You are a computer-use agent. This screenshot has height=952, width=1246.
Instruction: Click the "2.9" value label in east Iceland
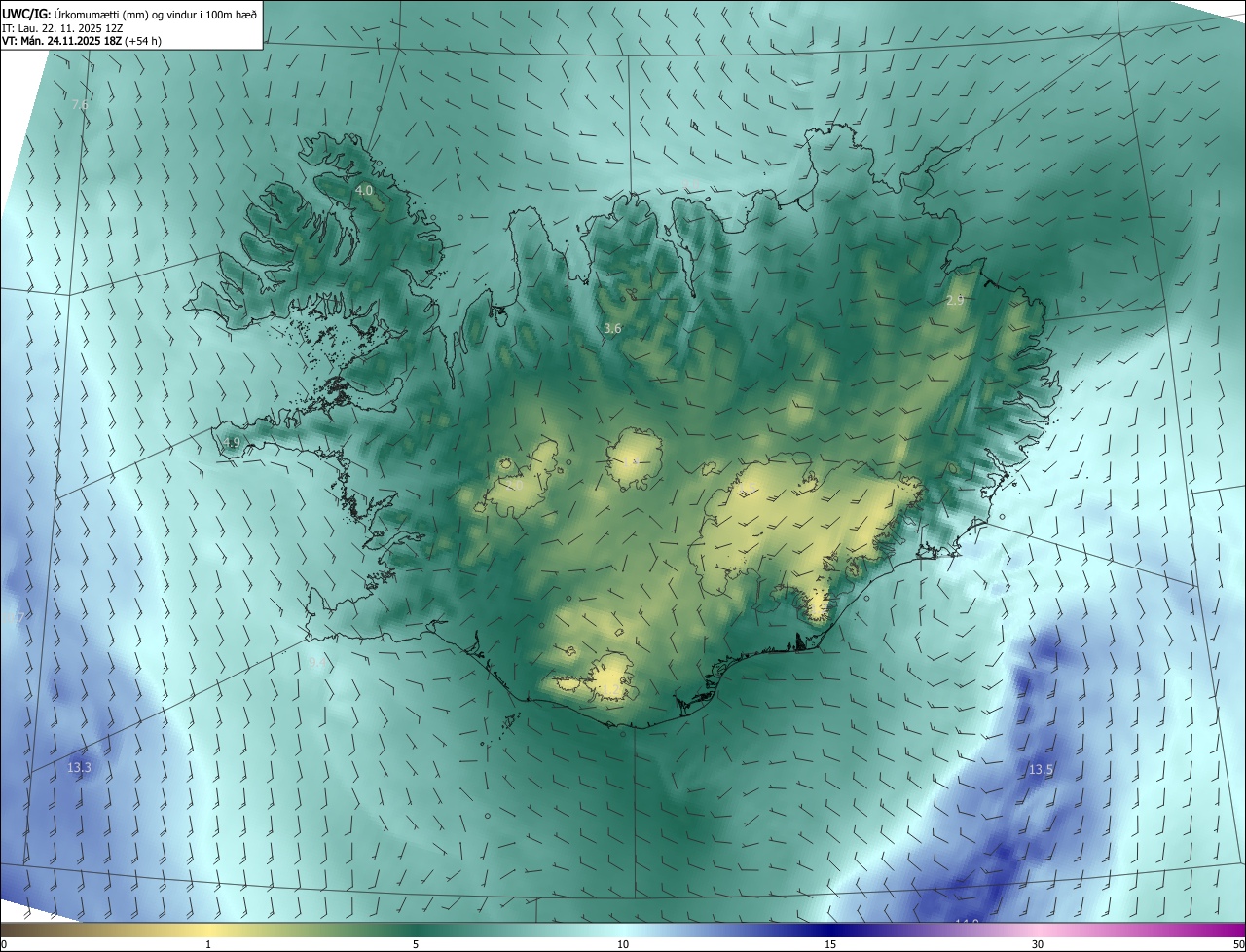click(955, 301)
